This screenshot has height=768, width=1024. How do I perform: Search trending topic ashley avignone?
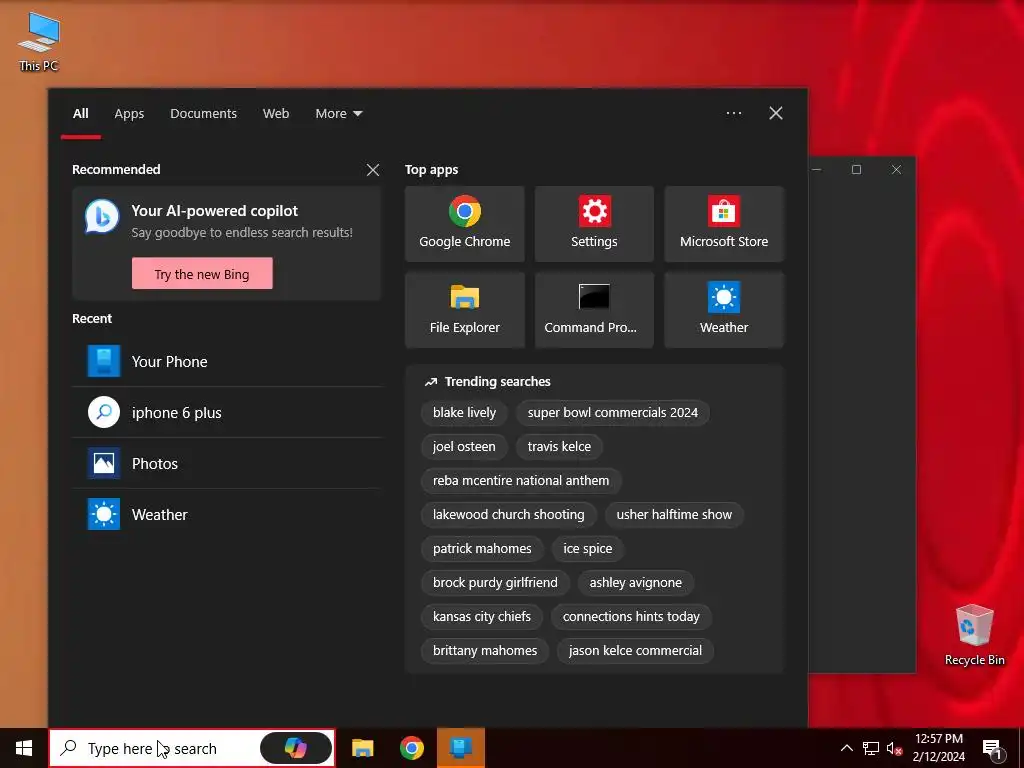pyautogui.click(x=635, y=583)
